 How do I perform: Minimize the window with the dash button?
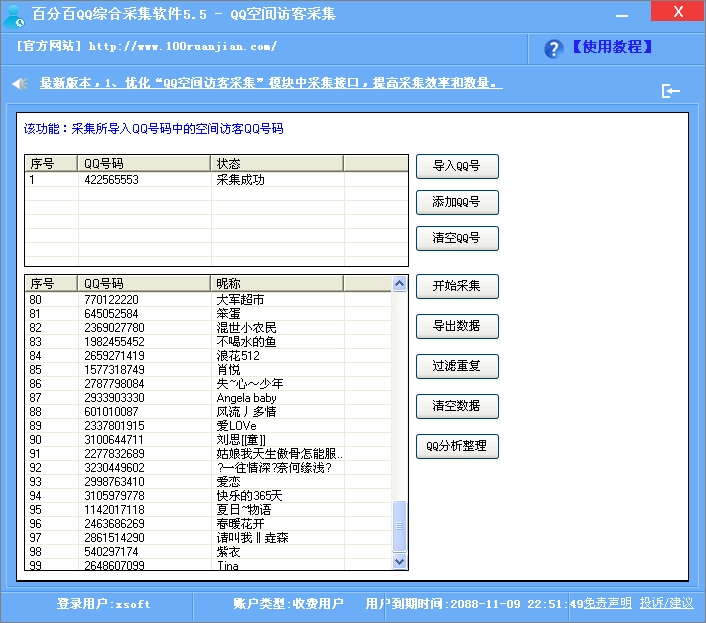click(x=622, y=15)
